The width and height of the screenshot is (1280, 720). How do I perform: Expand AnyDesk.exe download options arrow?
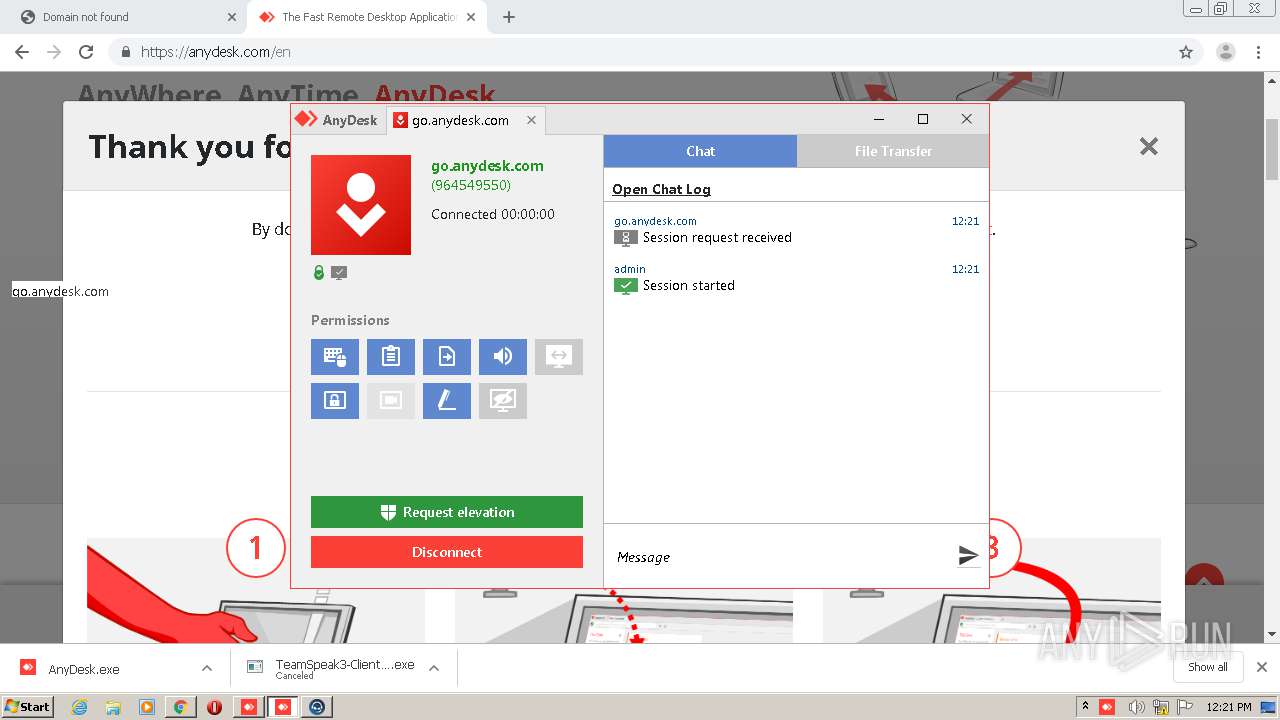[207, 668]
